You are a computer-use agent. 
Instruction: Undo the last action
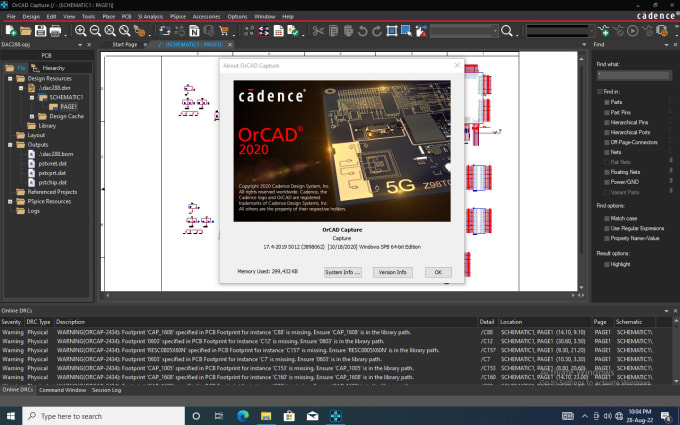pos(363,31)
